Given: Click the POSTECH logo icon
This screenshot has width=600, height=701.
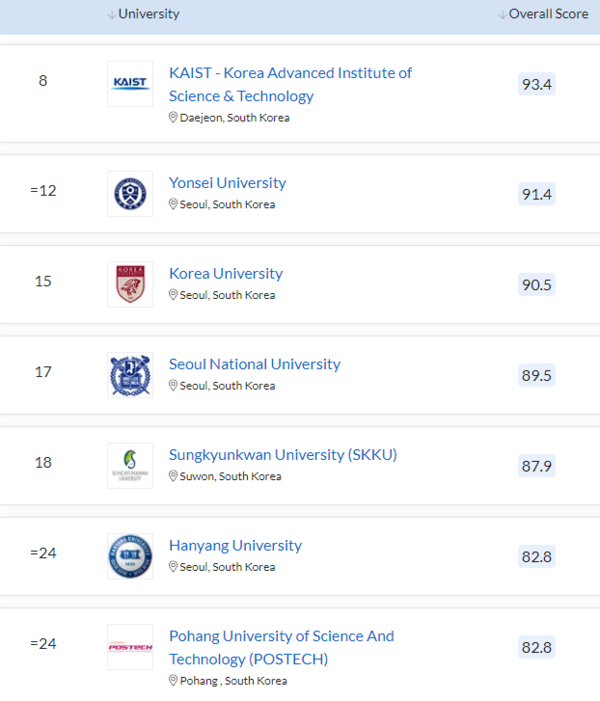Looking at the screenshot, I should (130, 647).
